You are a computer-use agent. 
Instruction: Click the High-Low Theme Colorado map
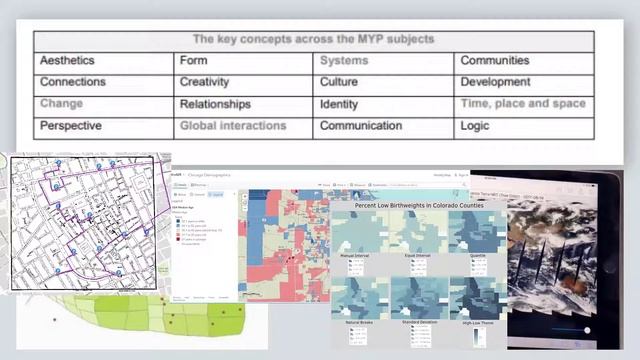pyautogui.click(x=478, y=298)
